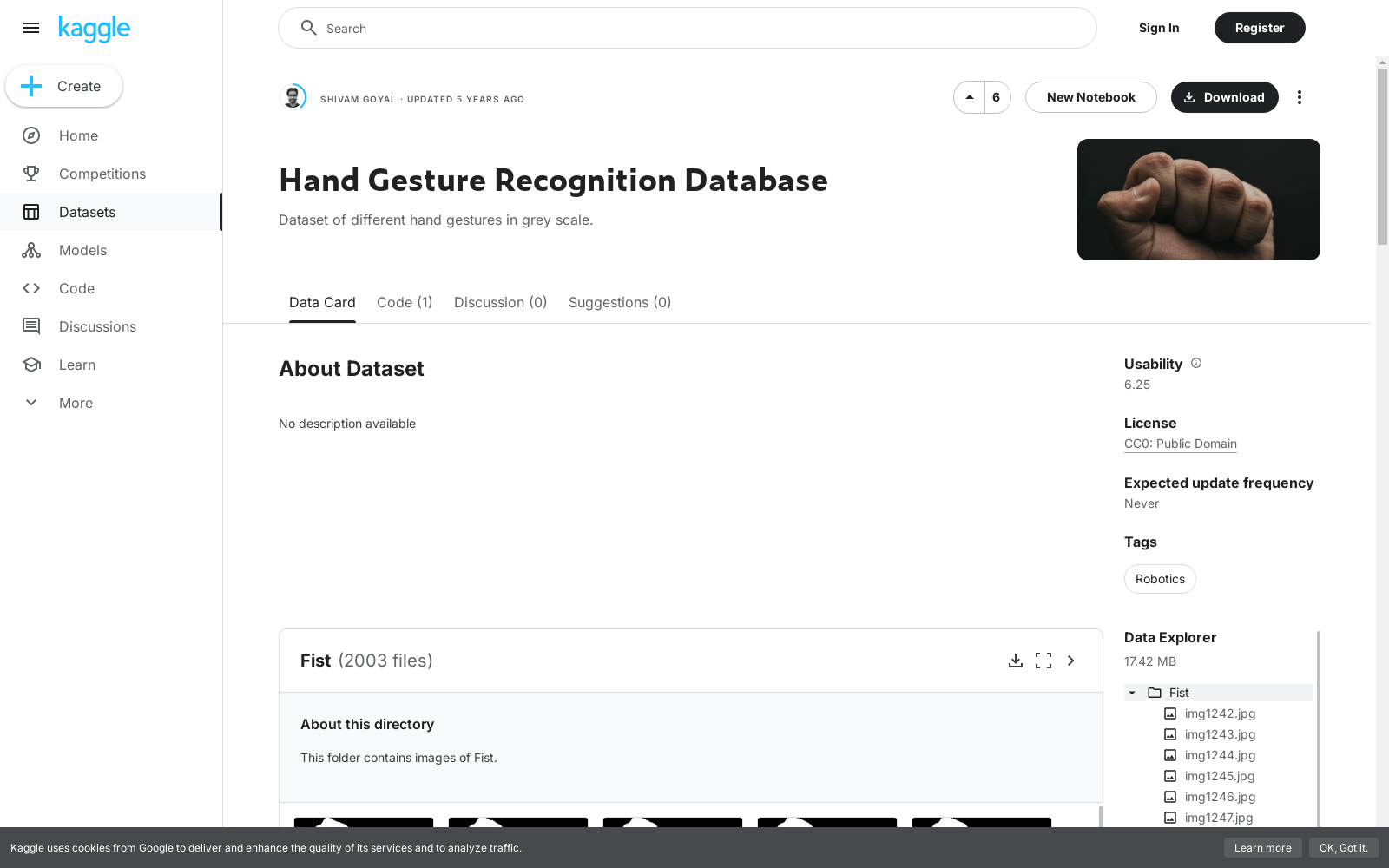This screenshot has height=868, width=1389.
Task: Click the Home compass icon
Action: pyautogui.click(x=31, y=135)
